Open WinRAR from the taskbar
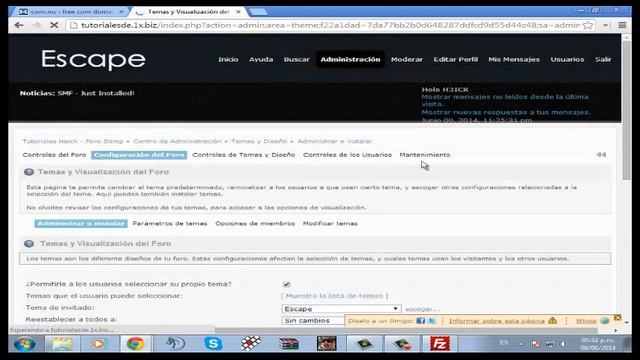Viewport: 640px width, 360px height. [x=289, y=344]
